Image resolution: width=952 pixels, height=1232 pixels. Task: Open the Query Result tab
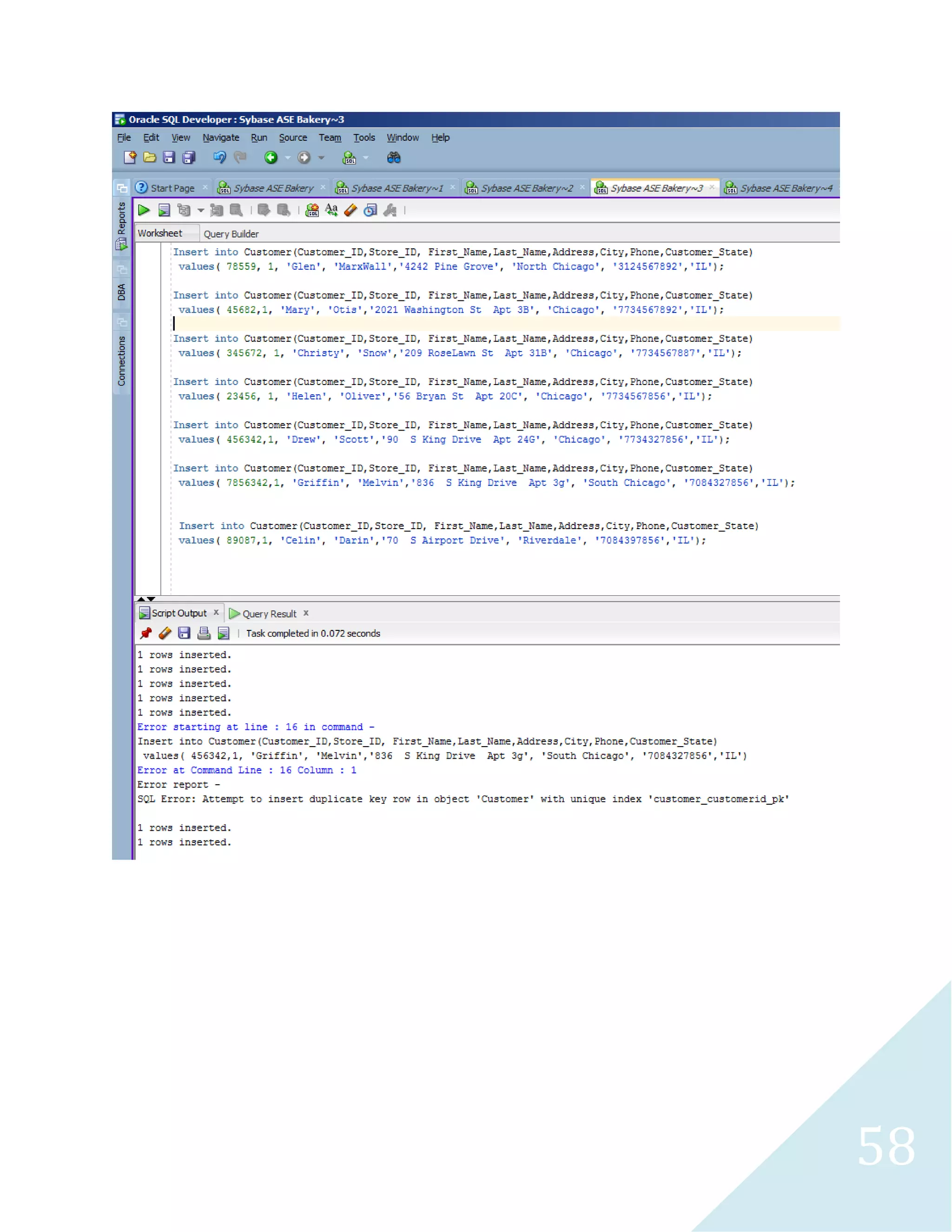click(x=269, y=614)
